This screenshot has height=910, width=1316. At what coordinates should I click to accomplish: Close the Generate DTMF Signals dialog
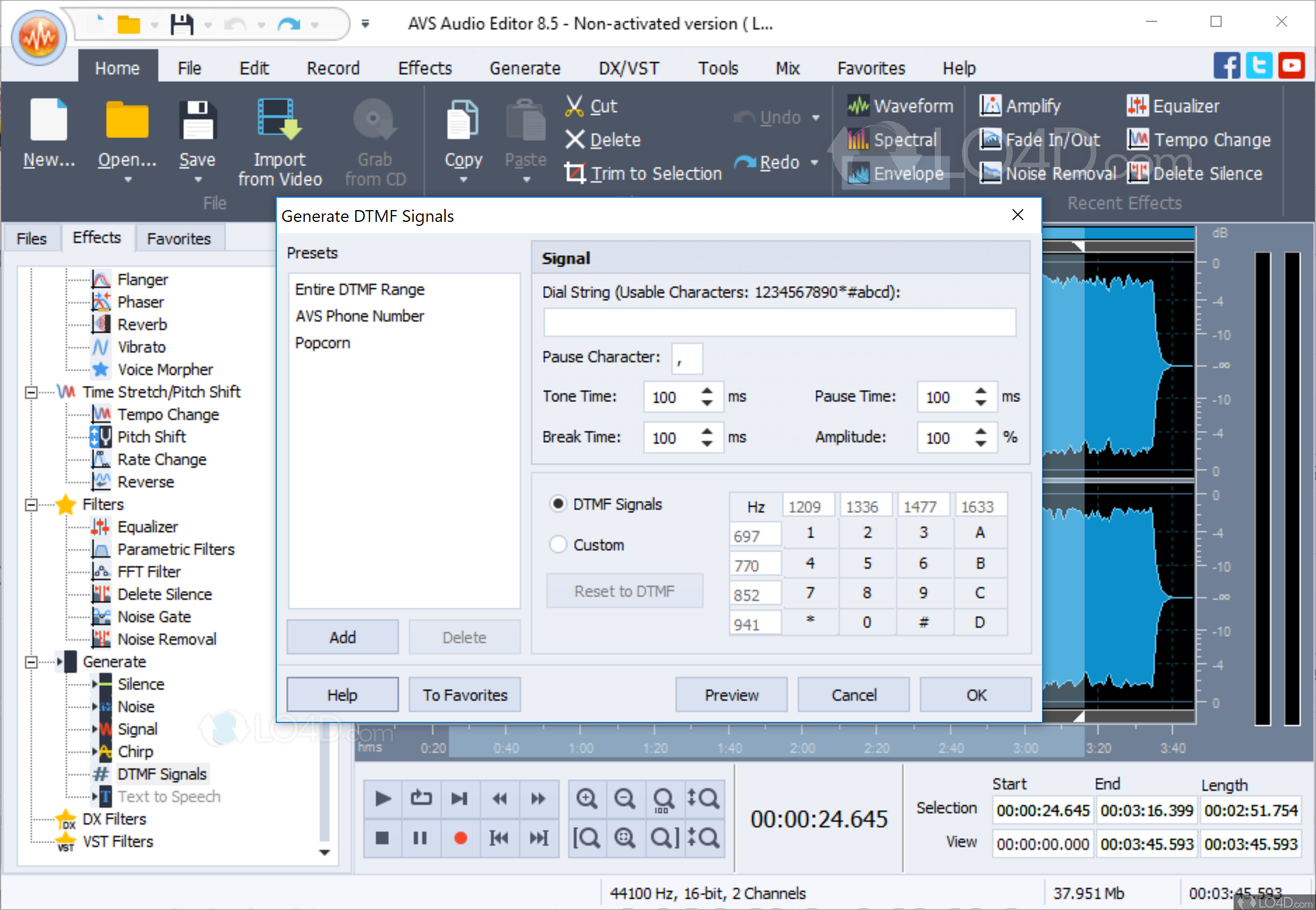(x=1017, y=215)
